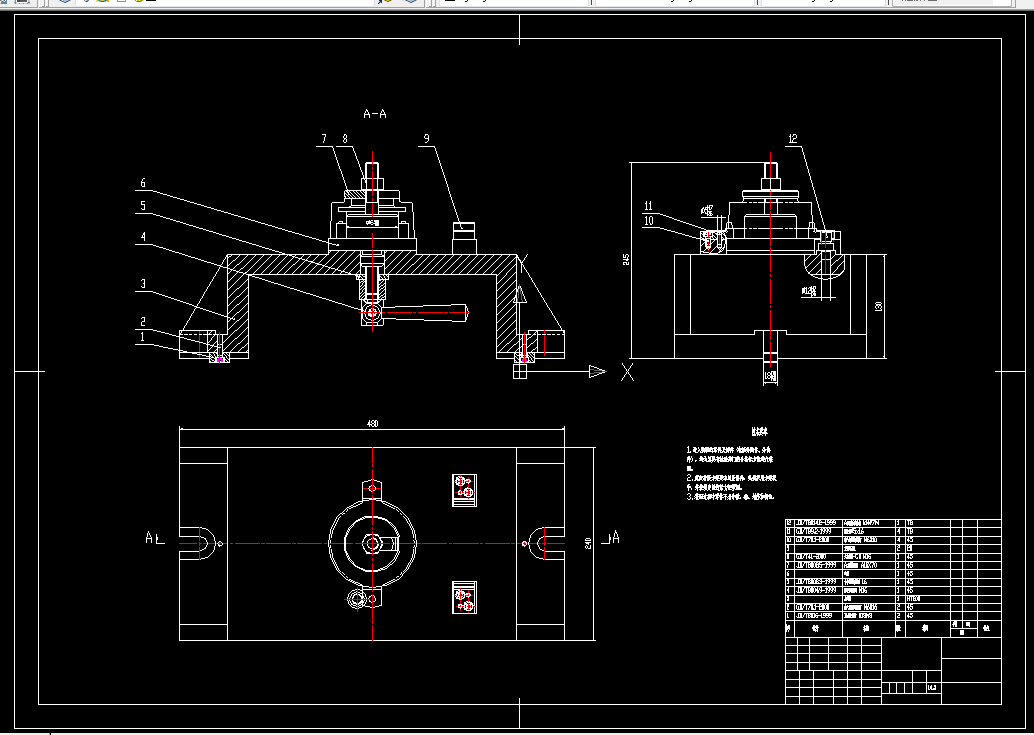
Task: Click balloon number 9 label
Action: [x=427, y=138]
